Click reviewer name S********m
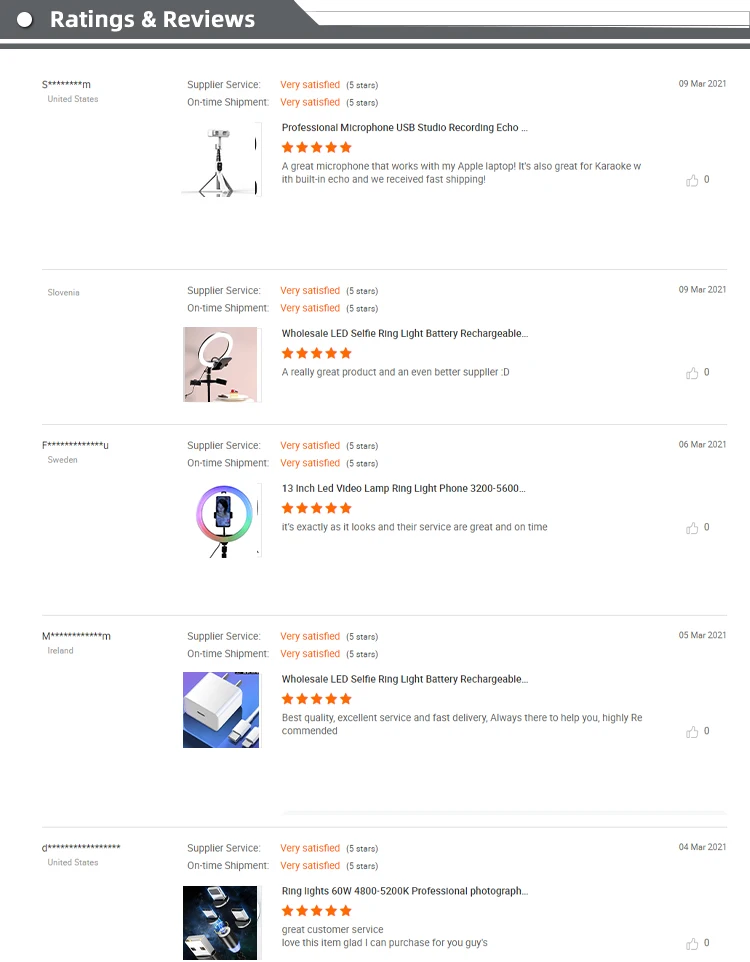This screenshot has width=750, height=962. tap(66, 85)
